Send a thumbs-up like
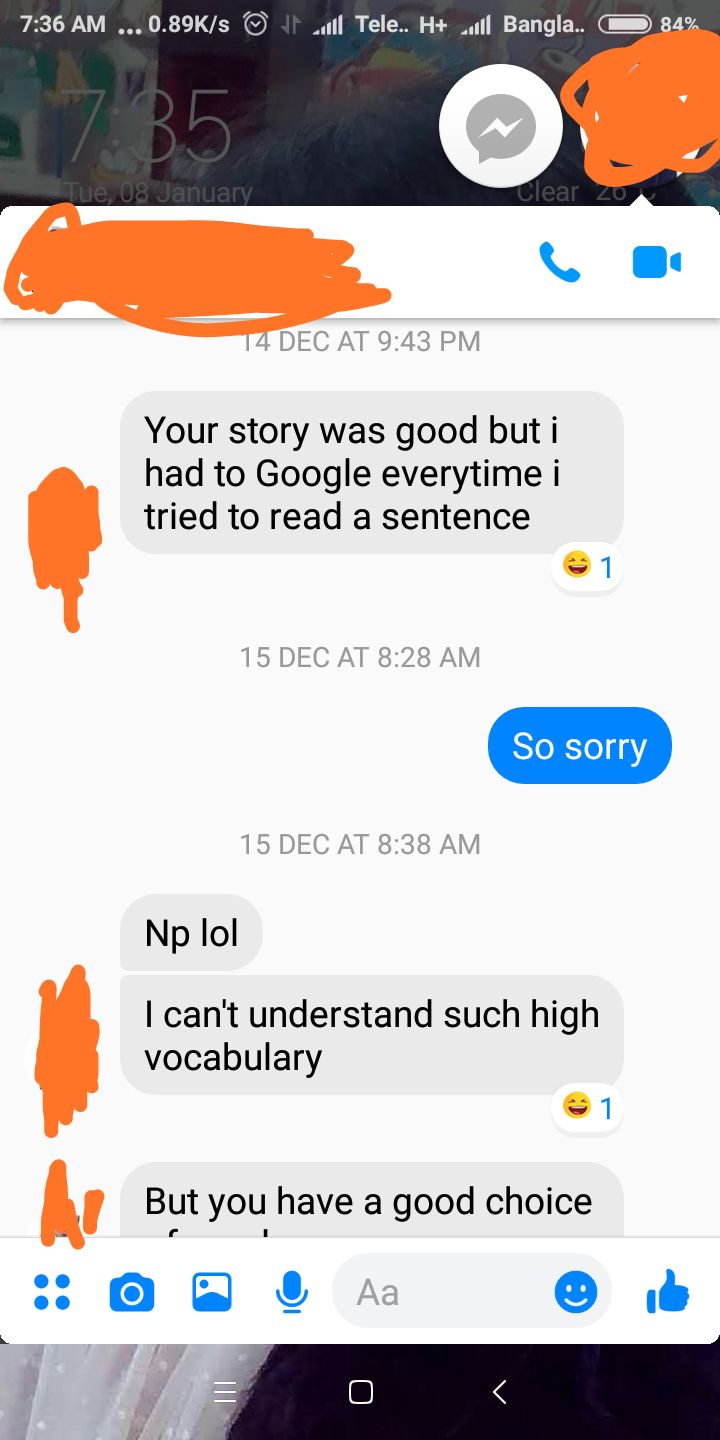720x1440 pixels. coord(667,1291)
